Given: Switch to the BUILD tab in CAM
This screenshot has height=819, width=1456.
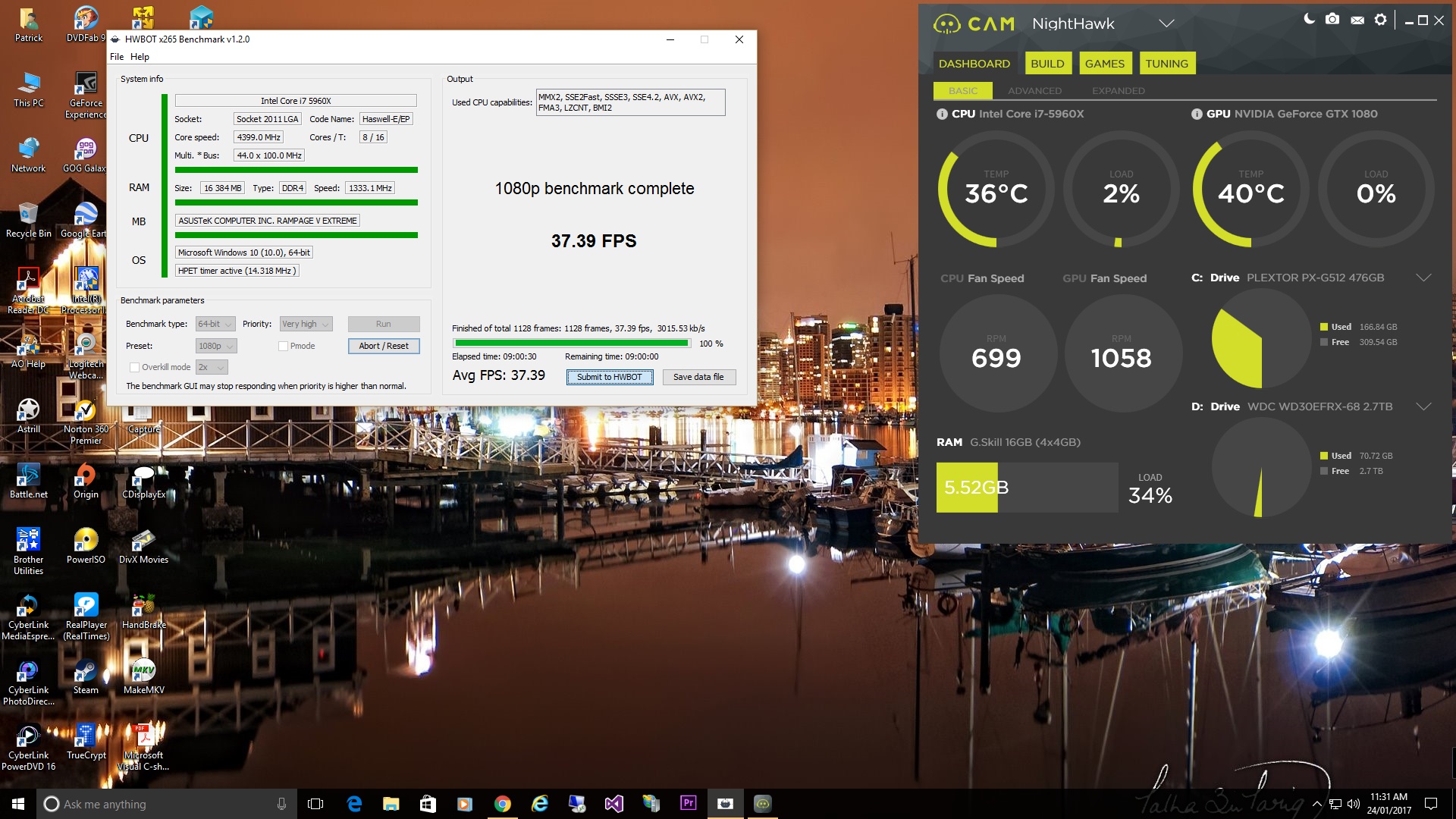Looking at the screenshot, I should (x=1047, y=64).
